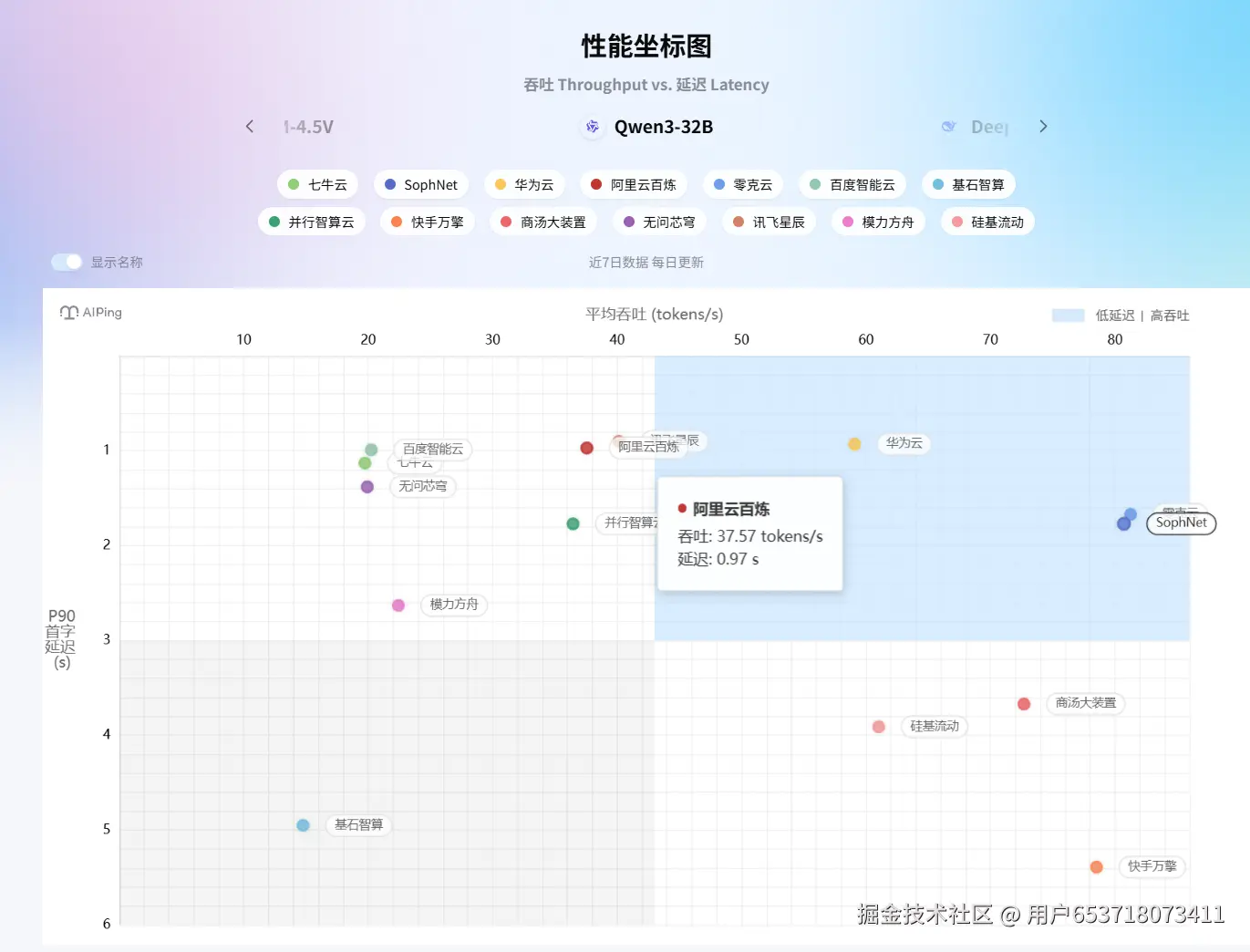The height and width of the screenshot is (952, 1250).
Task: Click the 基石智算 light blue data point
Action: click(303, 825)
